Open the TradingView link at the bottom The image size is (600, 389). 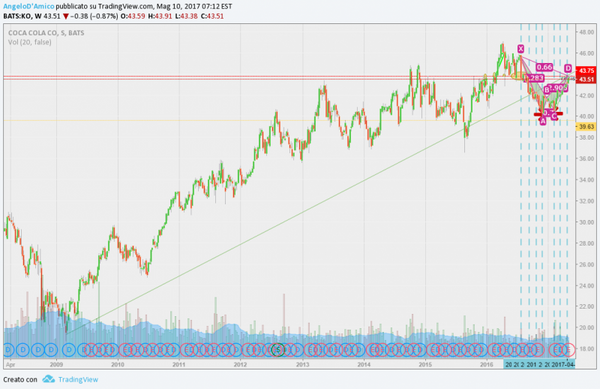pos(78,379)
